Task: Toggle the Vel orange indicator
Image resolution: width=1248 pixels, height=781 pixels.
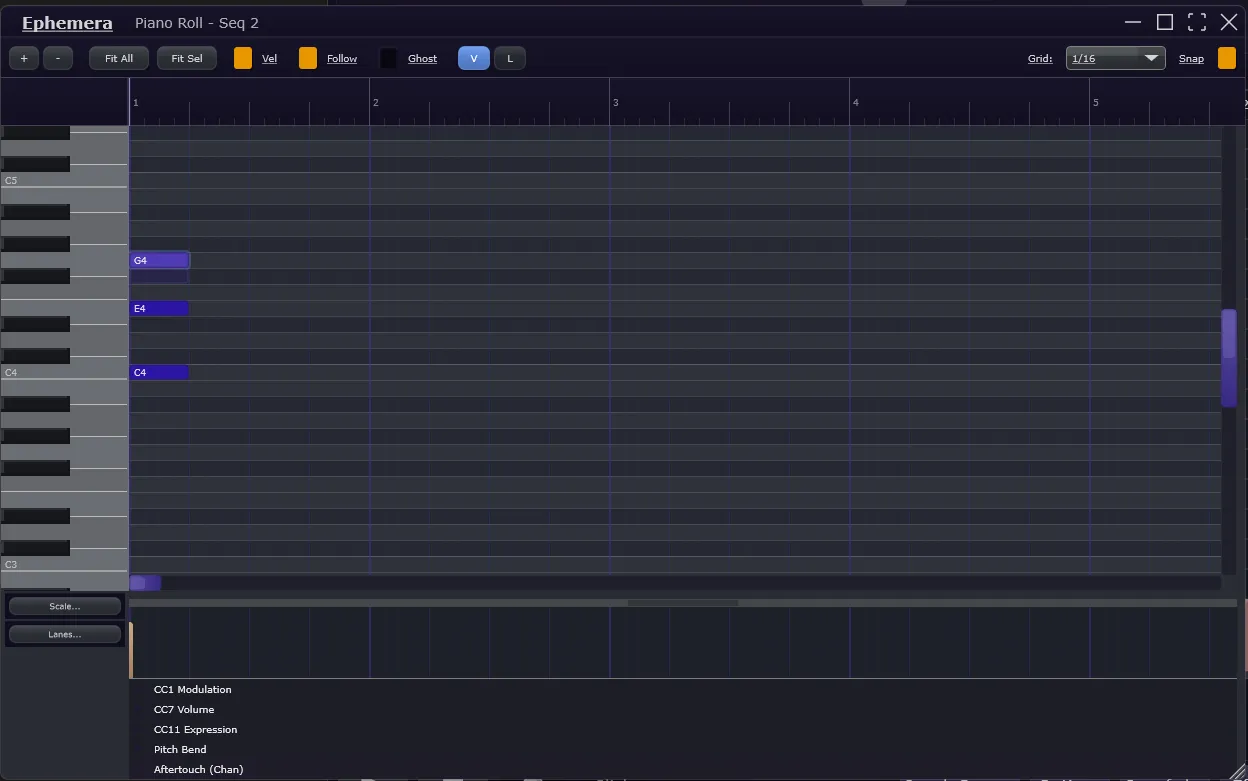Action: click(x=243, y=58)
